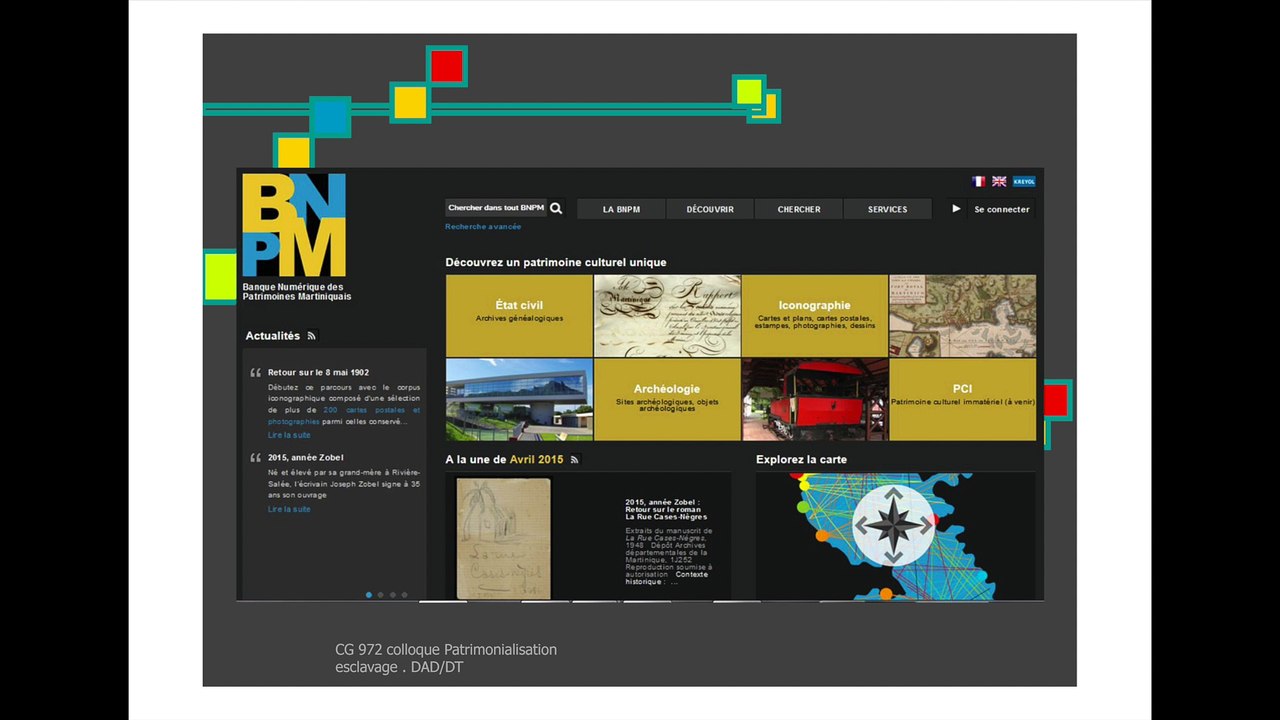Screen dimensions: 1280x720
Task: Select the Kreyol language icon
Action: tap(1024, 181)
